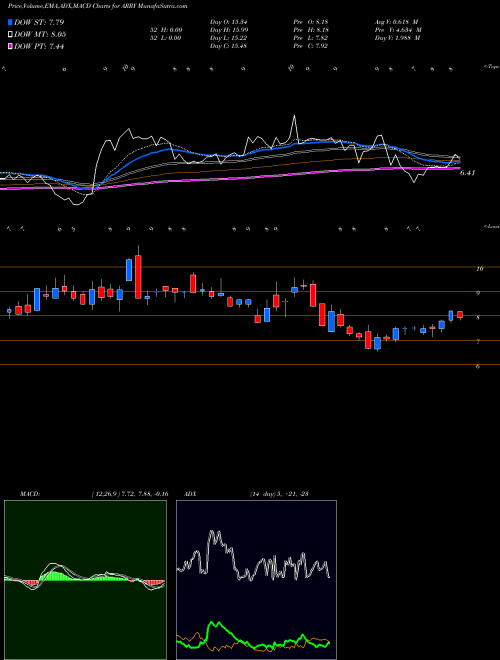Viewport: 500px width, 660px height.
Task: Click the blue DOW ST legend swatch
Action: [11, 22]
